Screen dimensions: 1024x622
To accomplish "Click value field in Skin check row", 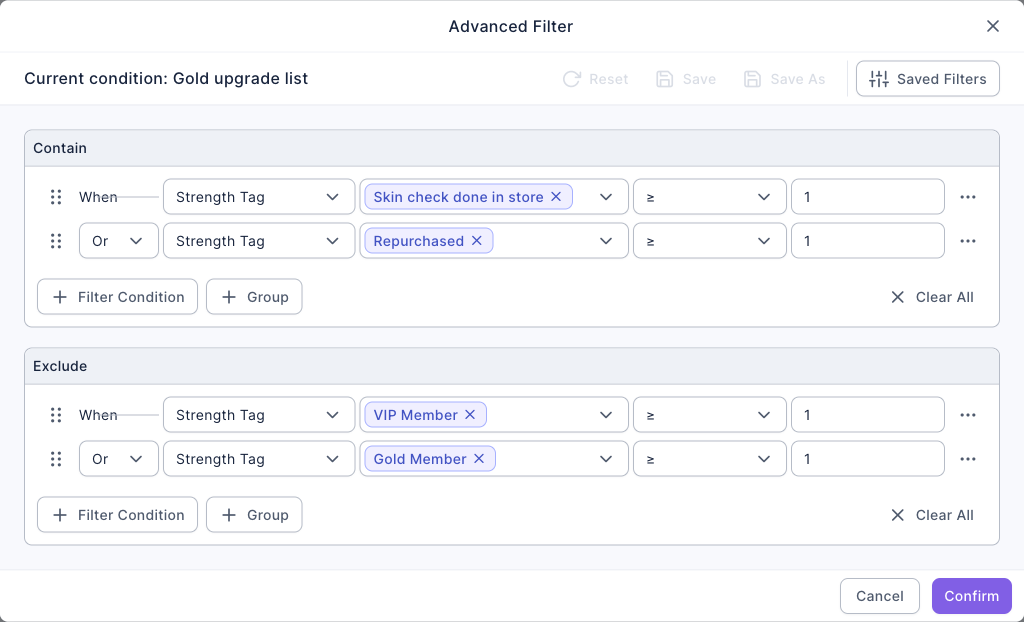I will click(868, 197).
